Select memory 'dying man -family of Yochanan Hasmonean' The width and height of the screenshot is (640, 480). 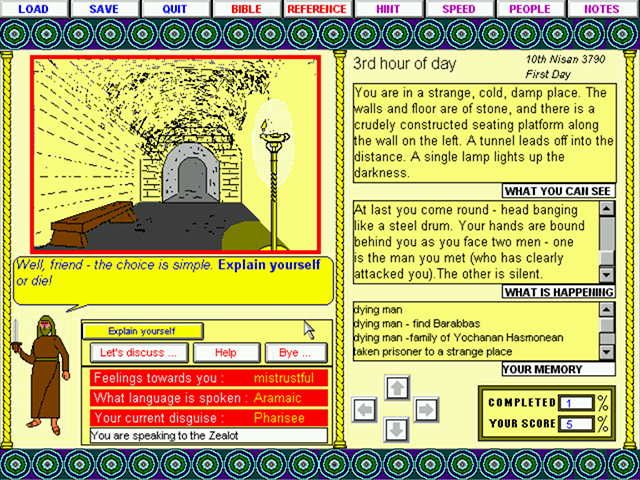458,338
